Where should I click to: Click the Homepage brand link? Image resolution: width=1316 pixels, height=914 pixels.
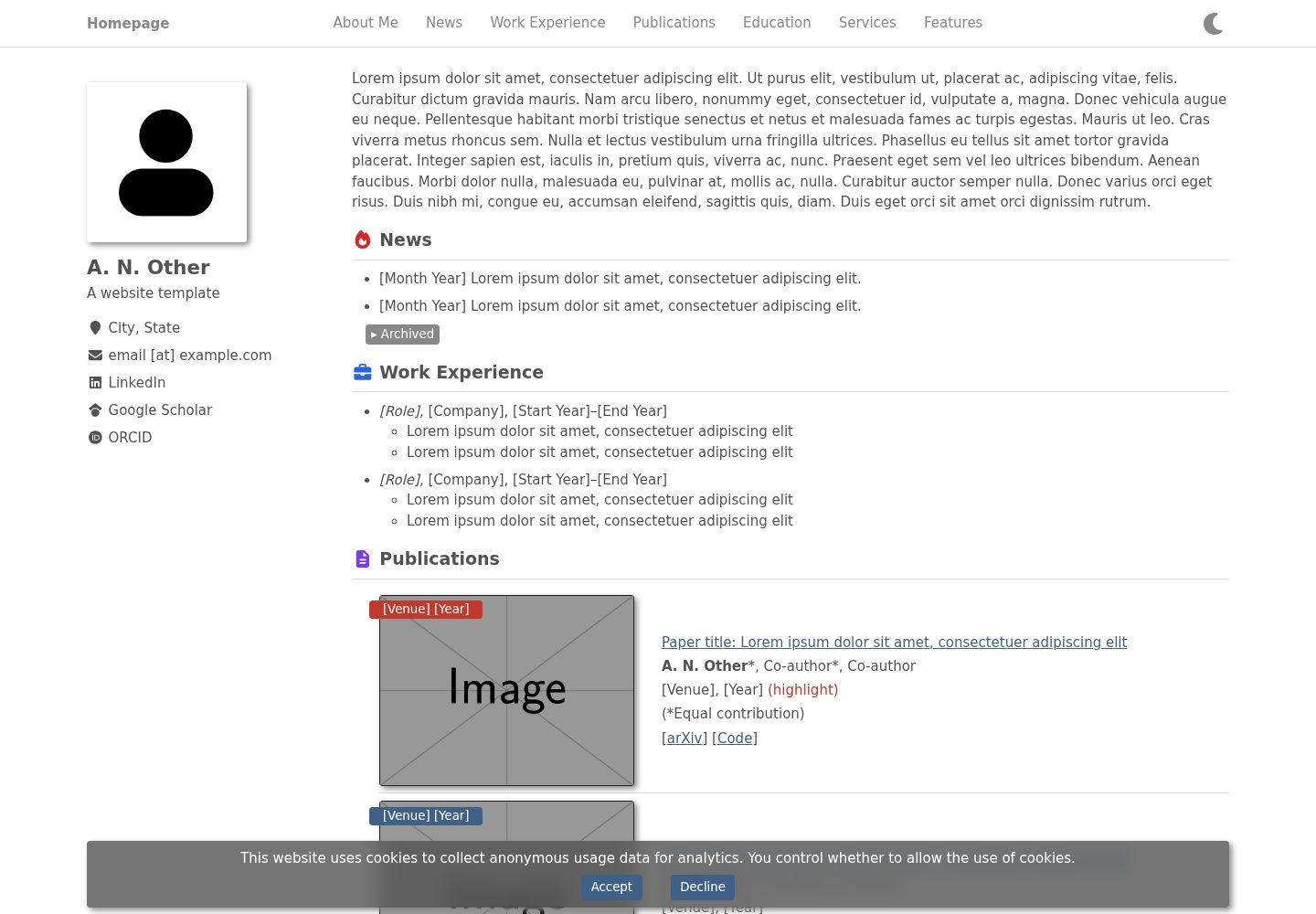click(x=128, y=24)
